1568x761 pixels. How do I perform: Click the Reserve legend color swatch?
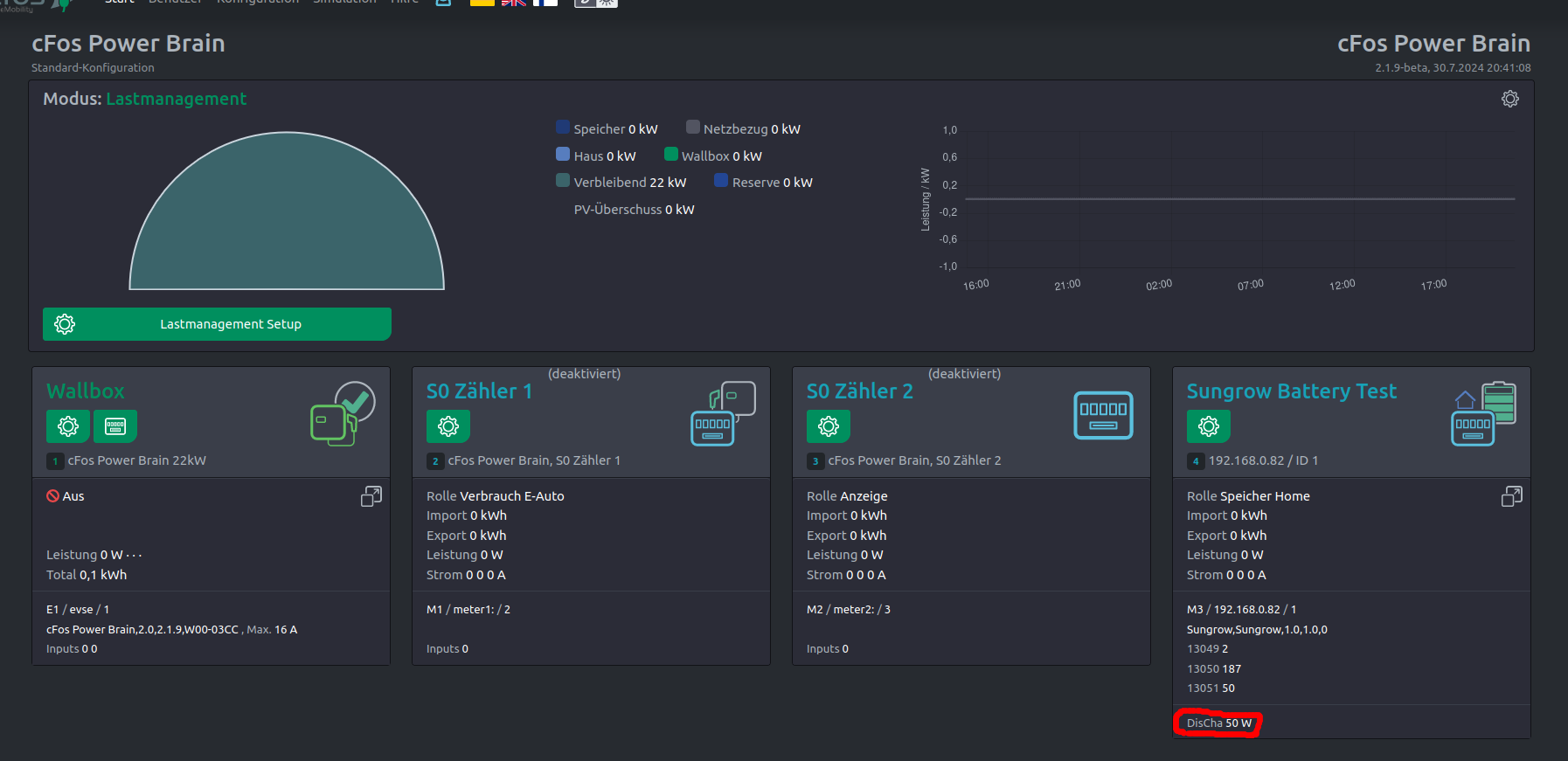(721, 181)
